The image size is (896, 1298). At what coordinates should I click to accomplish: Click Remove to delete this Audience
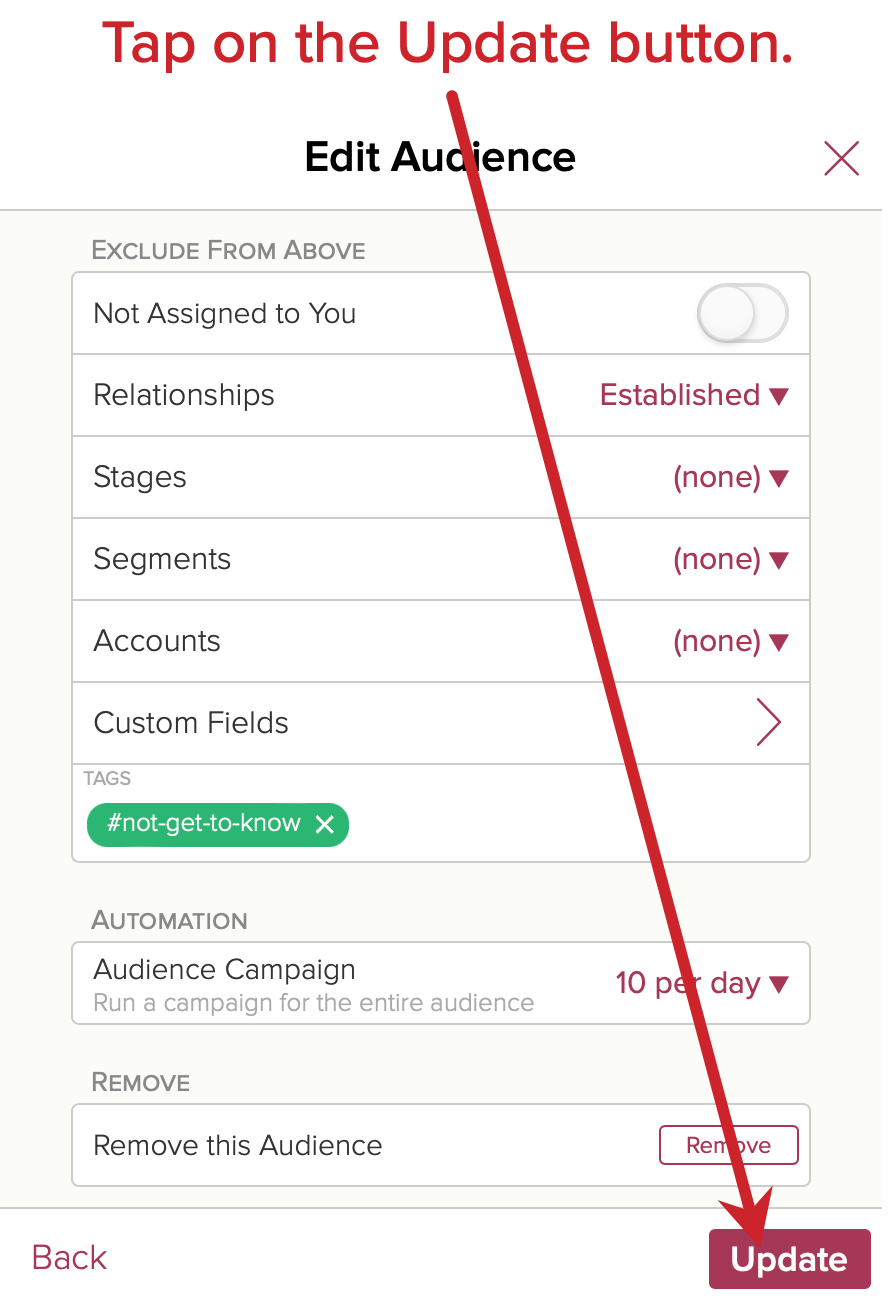(x=728, y=1145)
